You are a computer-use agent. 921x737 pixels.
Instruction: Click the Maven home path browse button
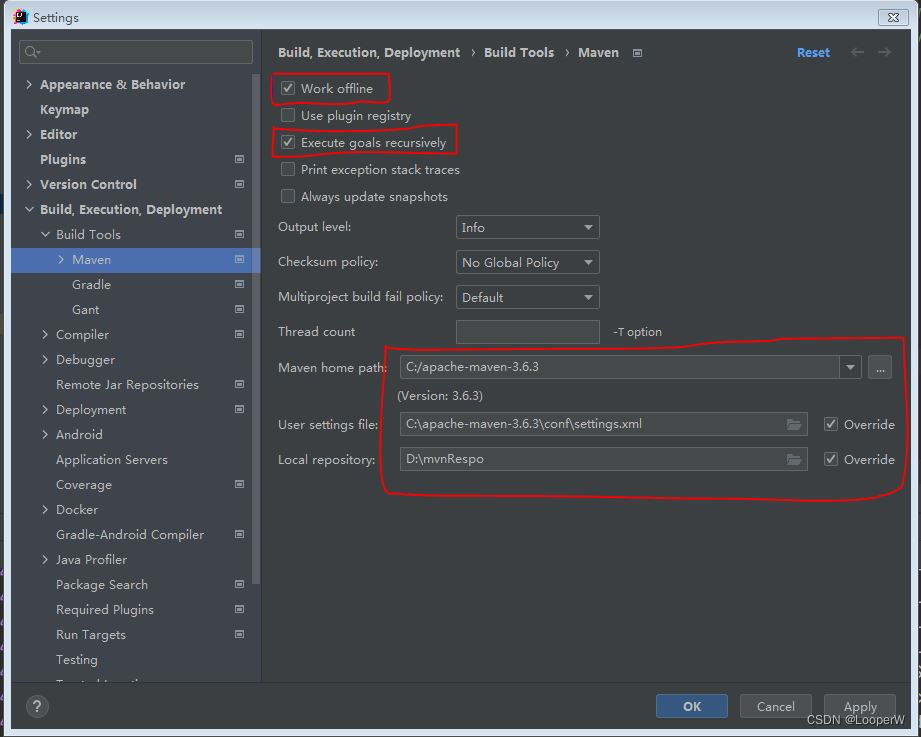(880, 367)
